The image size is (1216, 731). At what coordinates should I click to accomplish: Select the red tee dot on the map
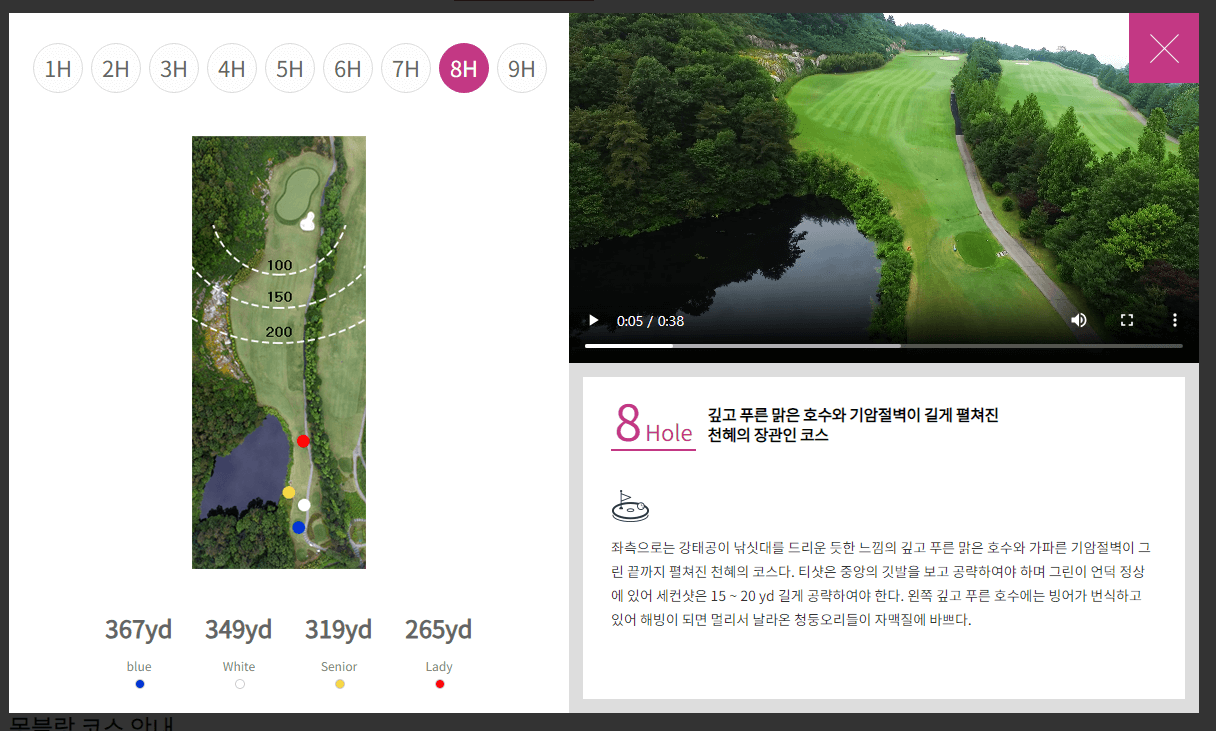pyautogui.click(x=303, y=440)
